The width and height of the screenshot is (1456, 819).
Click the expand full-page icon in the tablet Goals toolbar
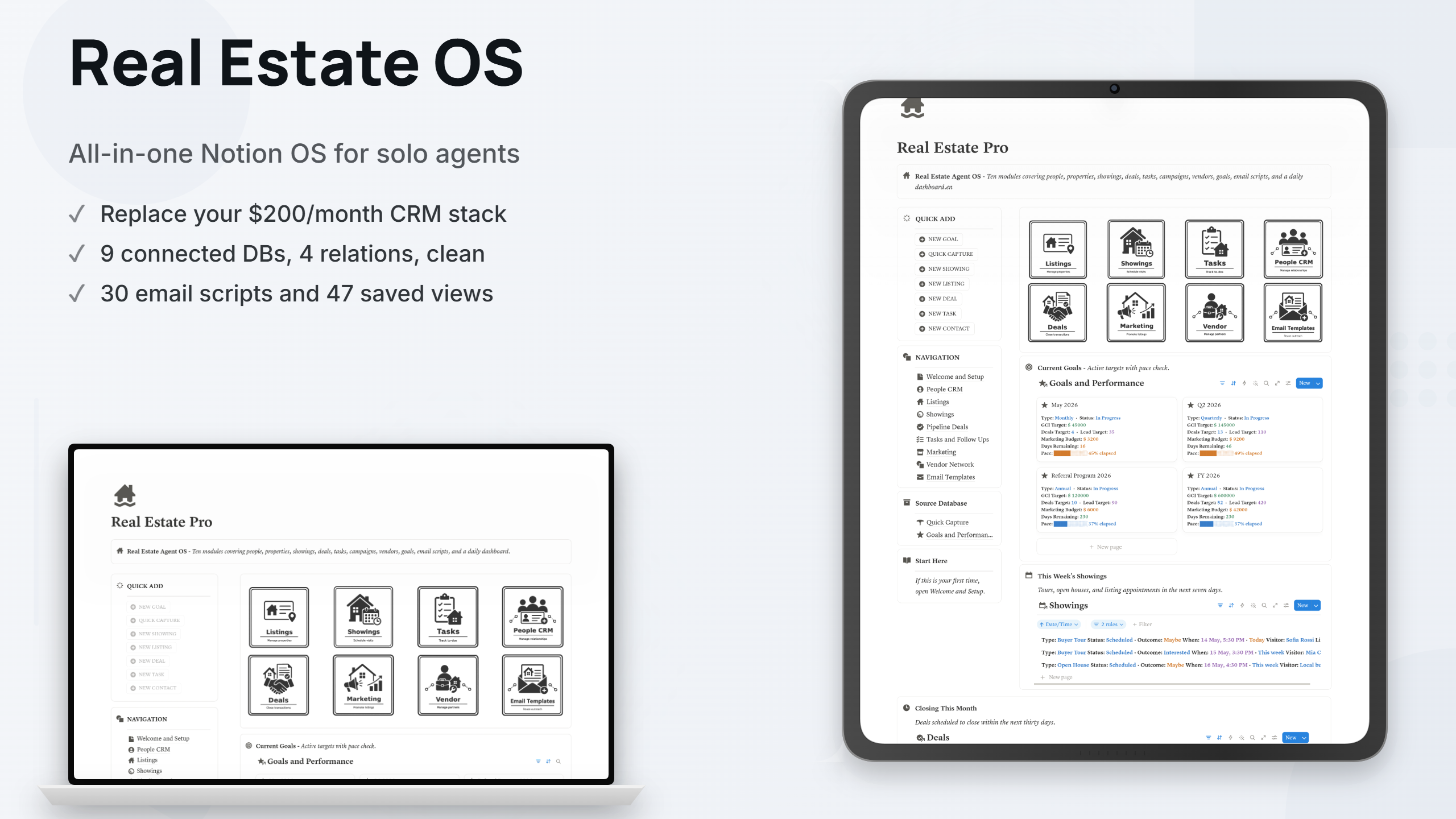tap(1277, 383)
